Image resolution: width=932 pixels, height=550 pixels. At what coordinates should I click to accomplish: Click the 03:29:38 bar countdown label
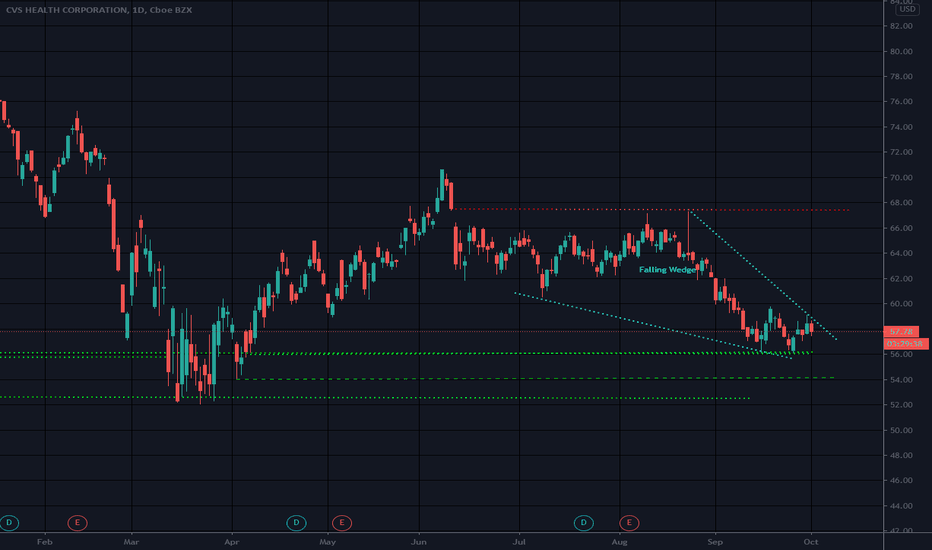906,343
